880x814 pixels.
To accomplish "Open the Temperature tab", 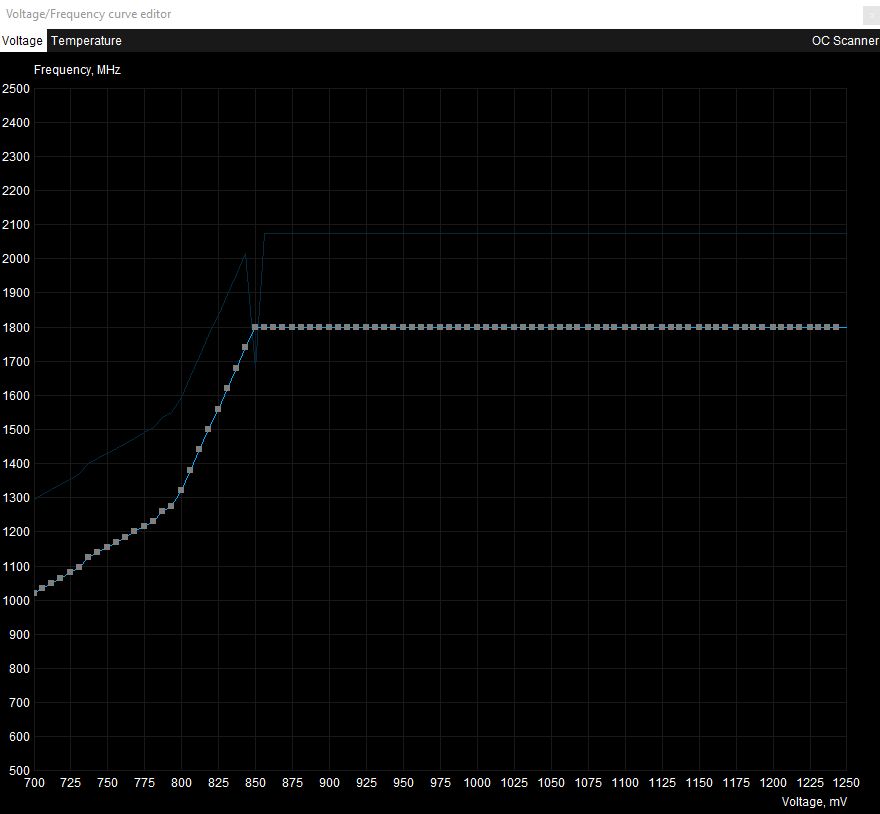I will pyautogui.click(x=86, y=40).
